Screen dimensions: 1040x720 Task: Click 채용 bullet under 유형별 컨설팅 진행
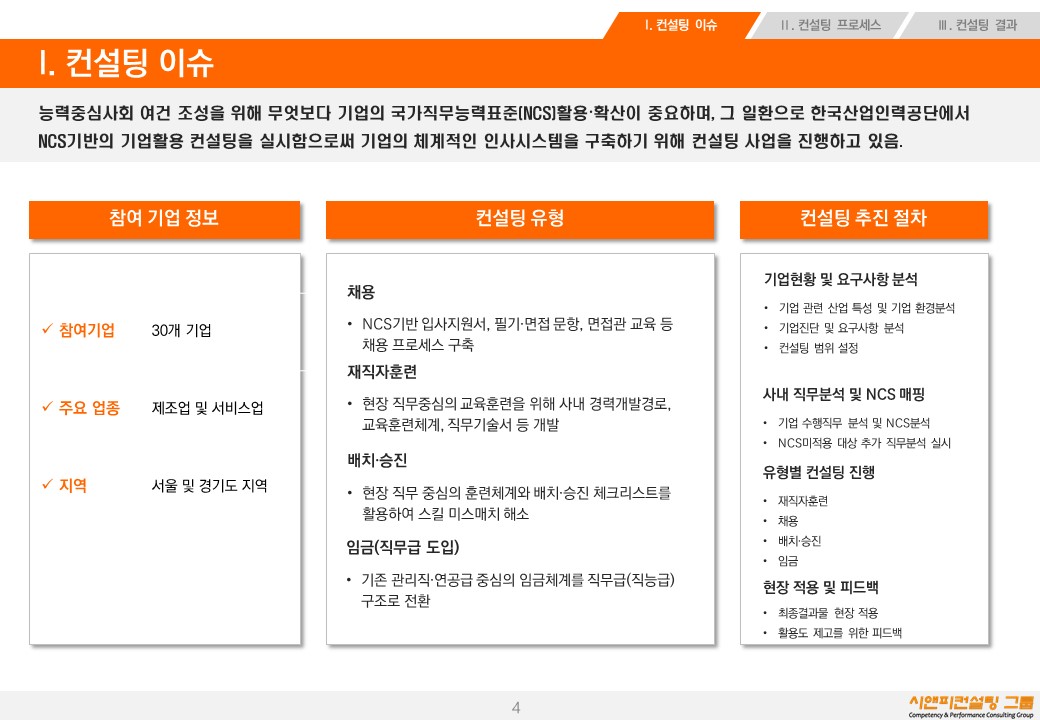pos(788,521)
